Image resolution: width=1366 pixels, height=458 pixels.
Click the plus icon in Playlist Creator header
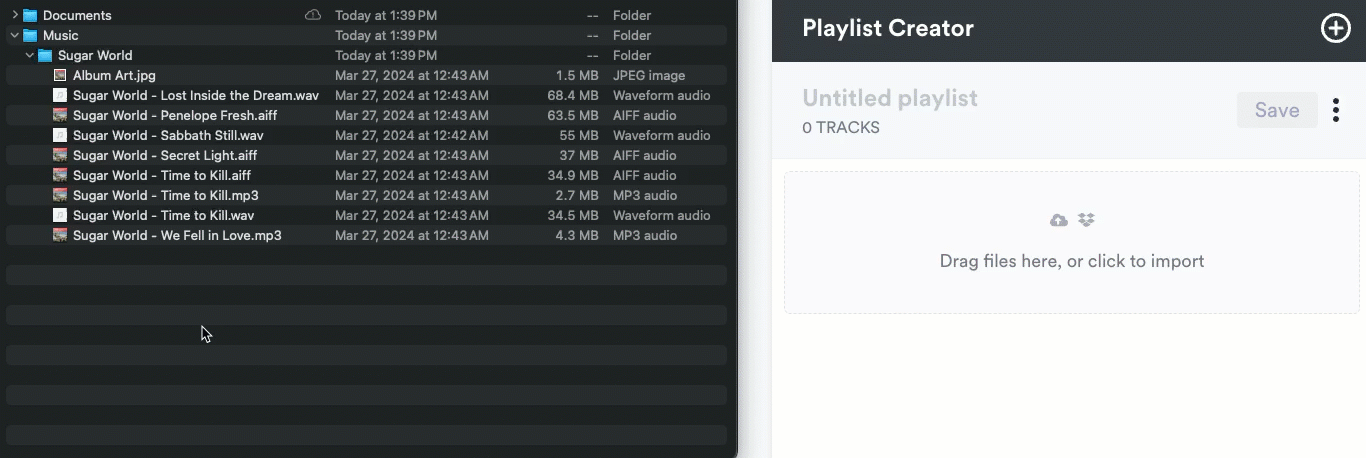pos(1336,28)
